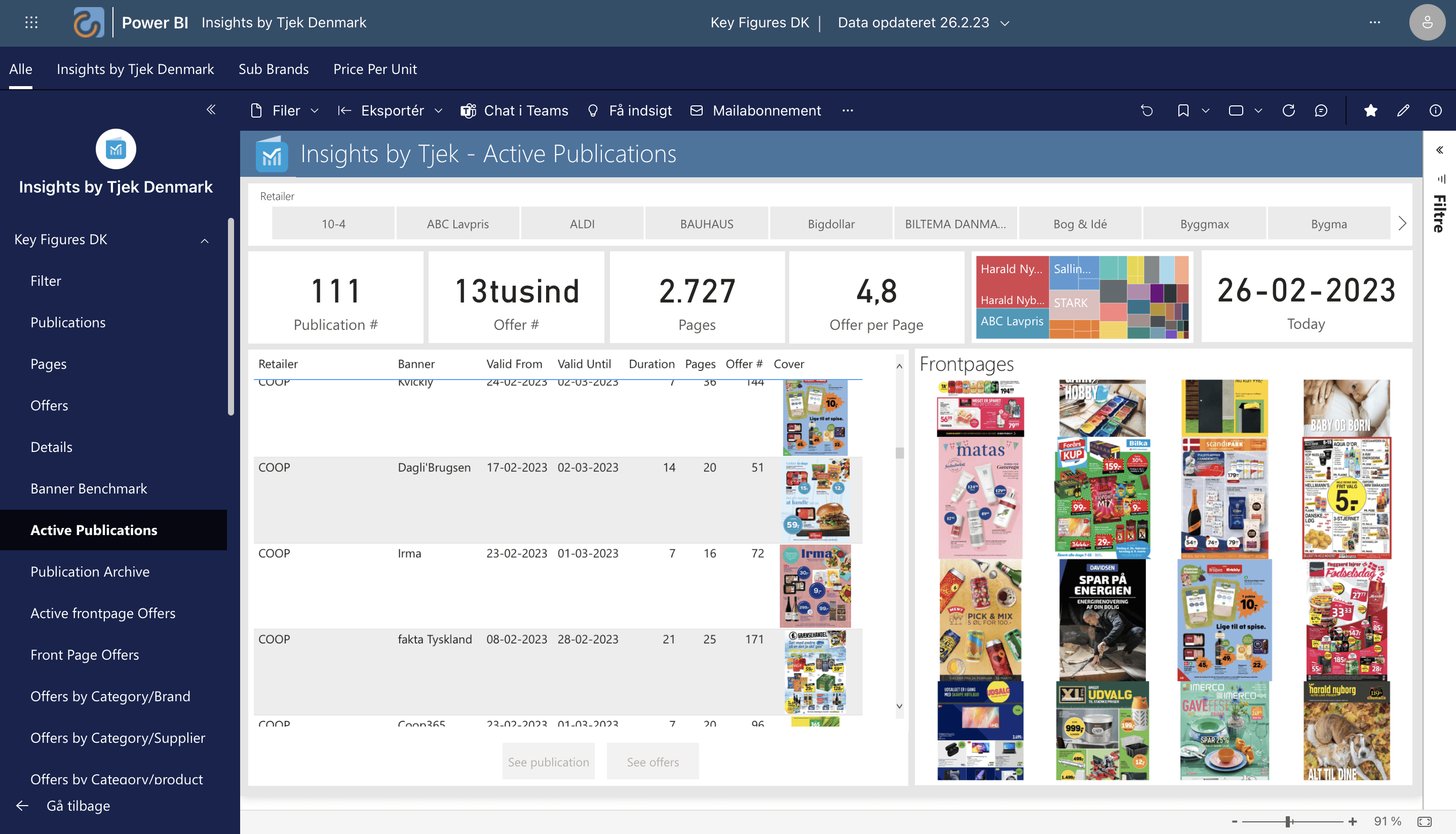Refresh the report with refresh icon
This screenshot has width=1456, height=834.
point(1288,110)
